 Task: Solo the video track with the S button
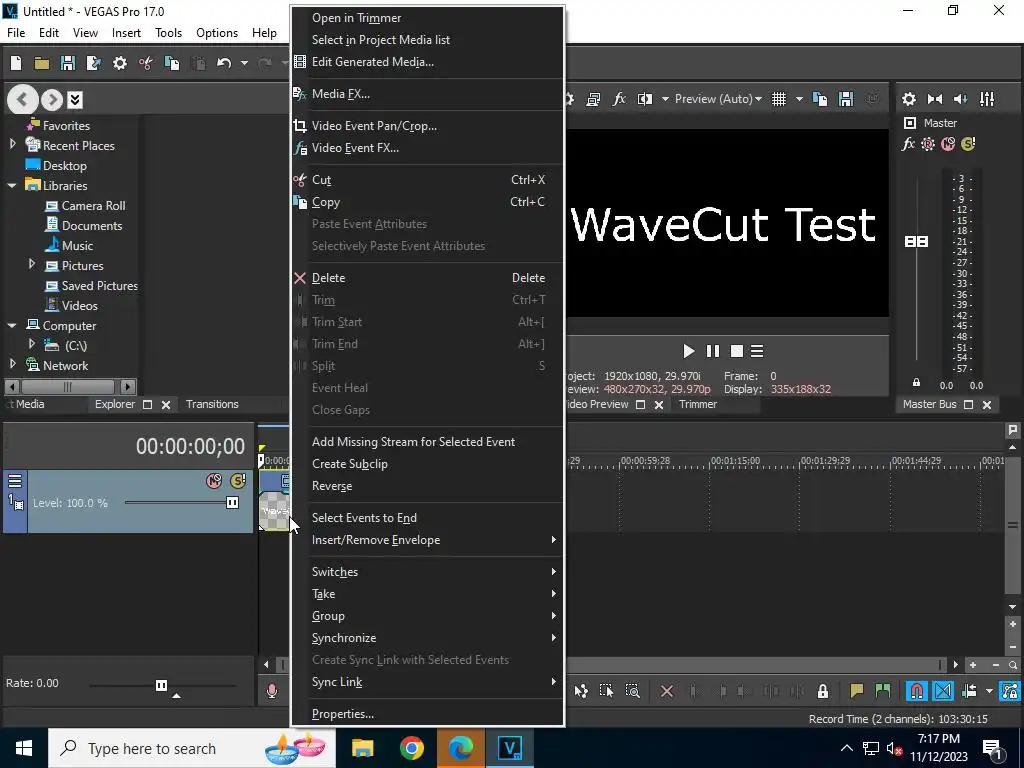point(238,481)
